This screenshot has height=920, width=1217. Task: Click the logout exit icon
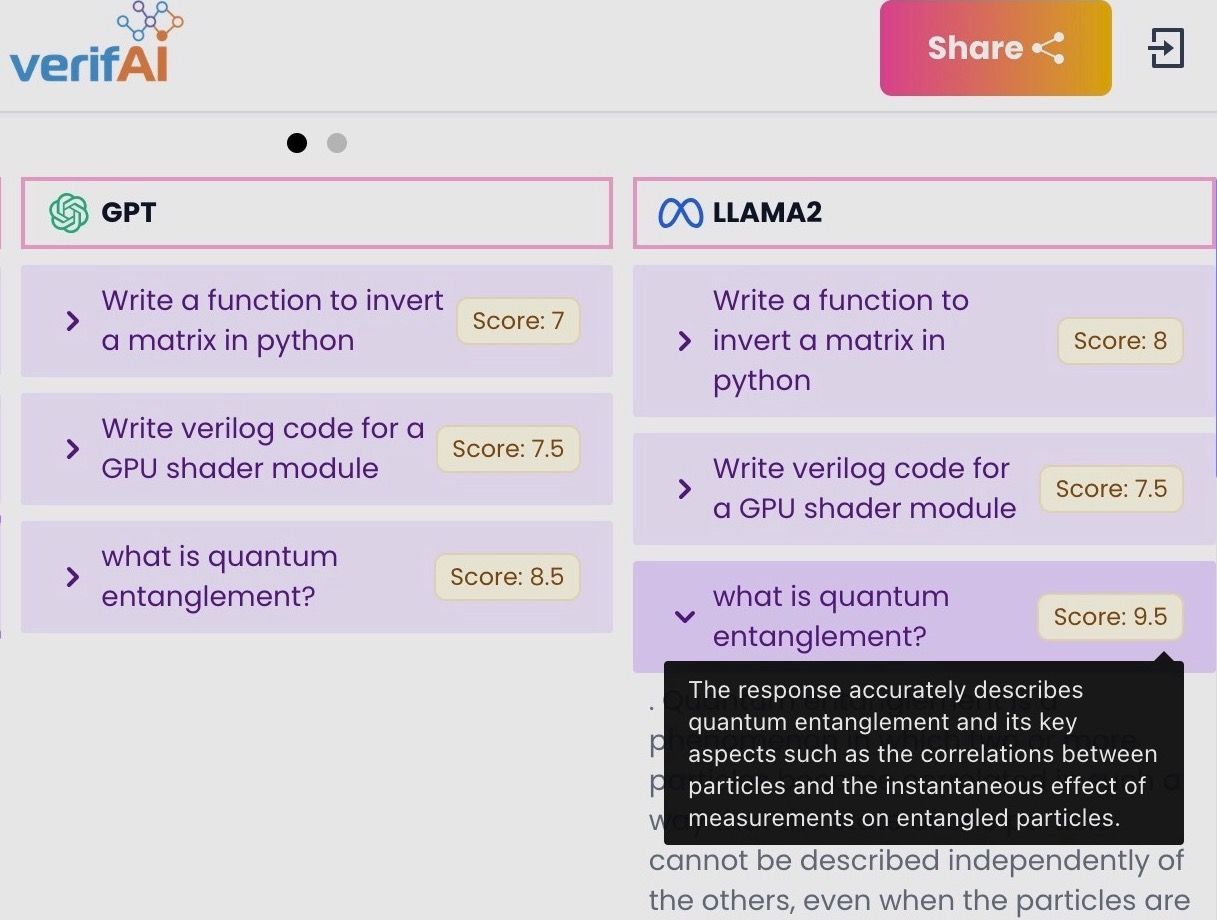(x=1165, y=48)
